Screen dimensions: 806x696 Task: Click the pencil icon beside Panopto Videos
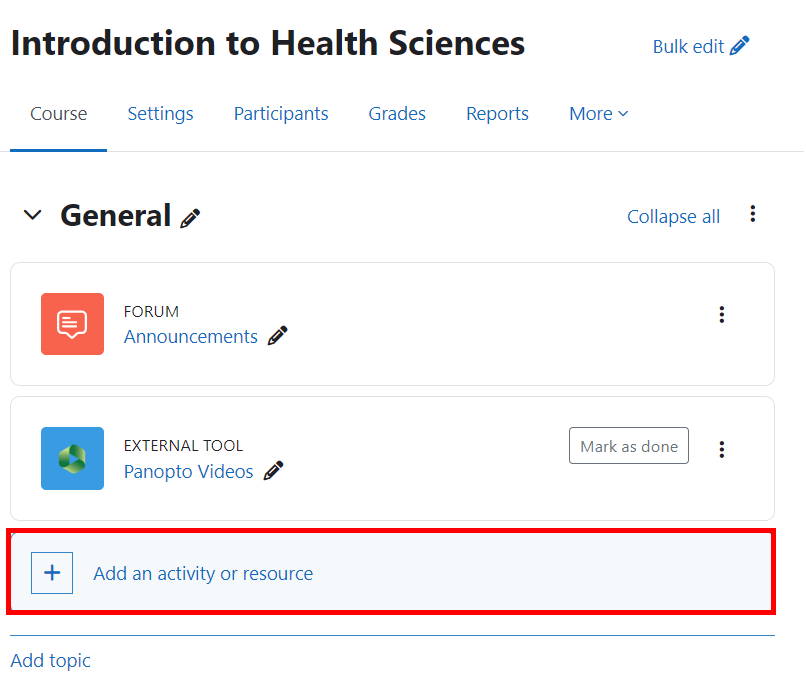(x=275, y=471)
